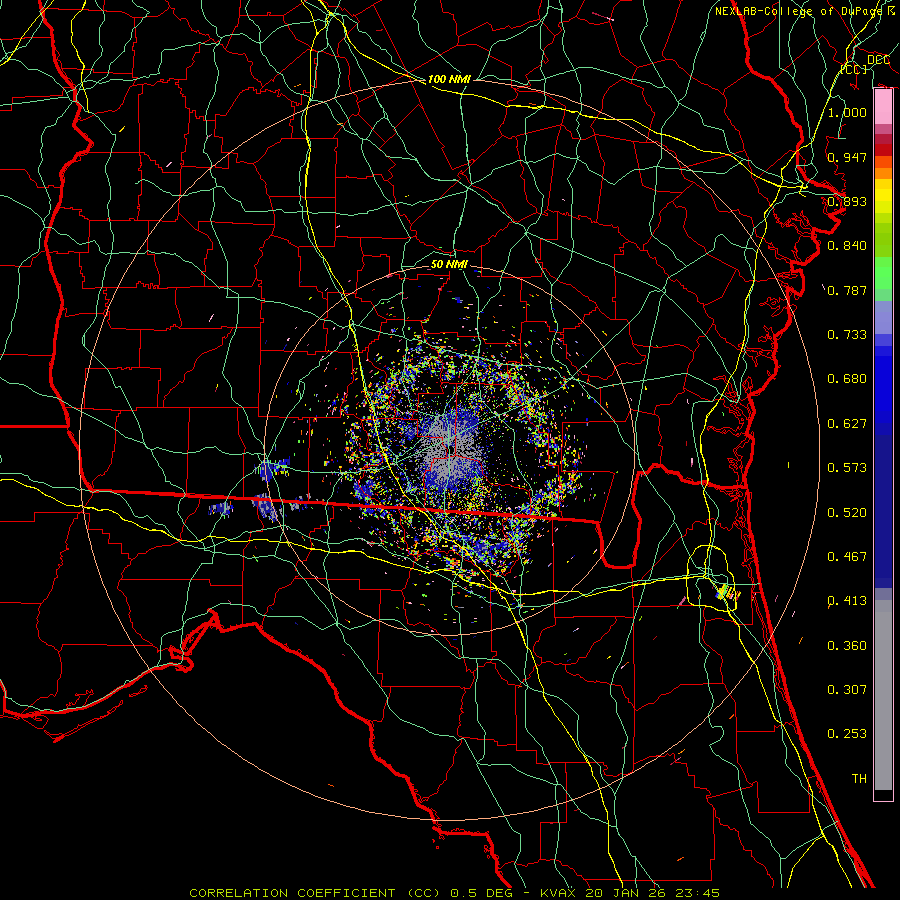
Task: Select the 1.000 legend value
Action: pos(847,112)
